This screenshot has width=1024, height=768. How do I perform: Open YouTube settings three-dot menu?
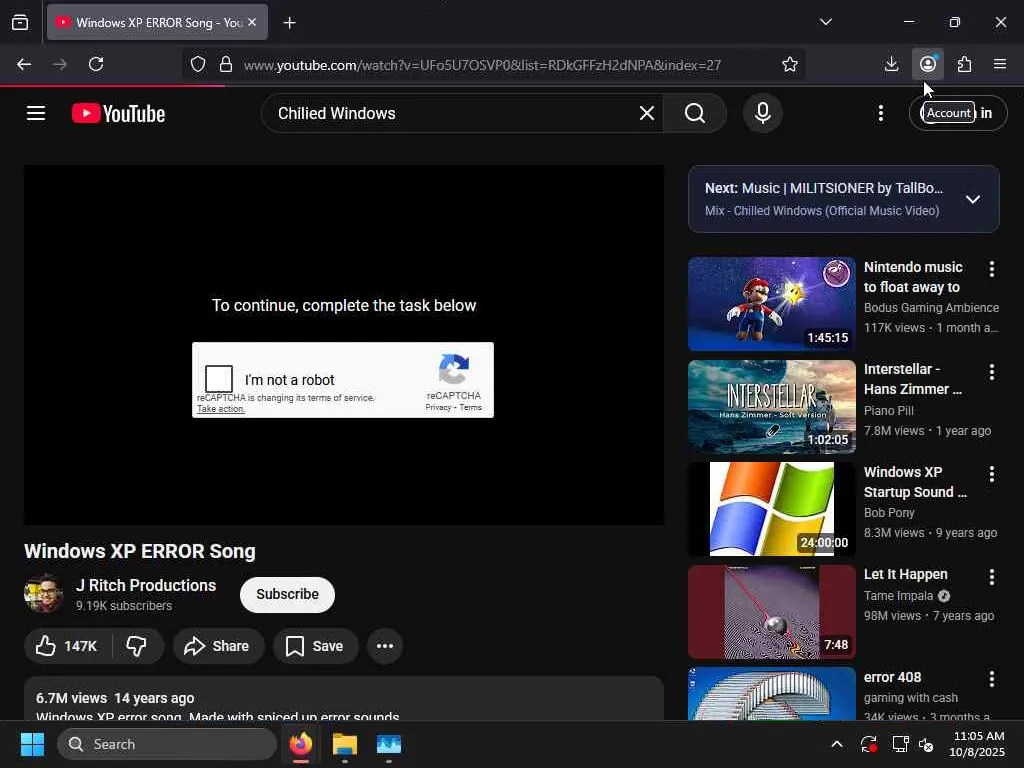[x=880, y=114]
